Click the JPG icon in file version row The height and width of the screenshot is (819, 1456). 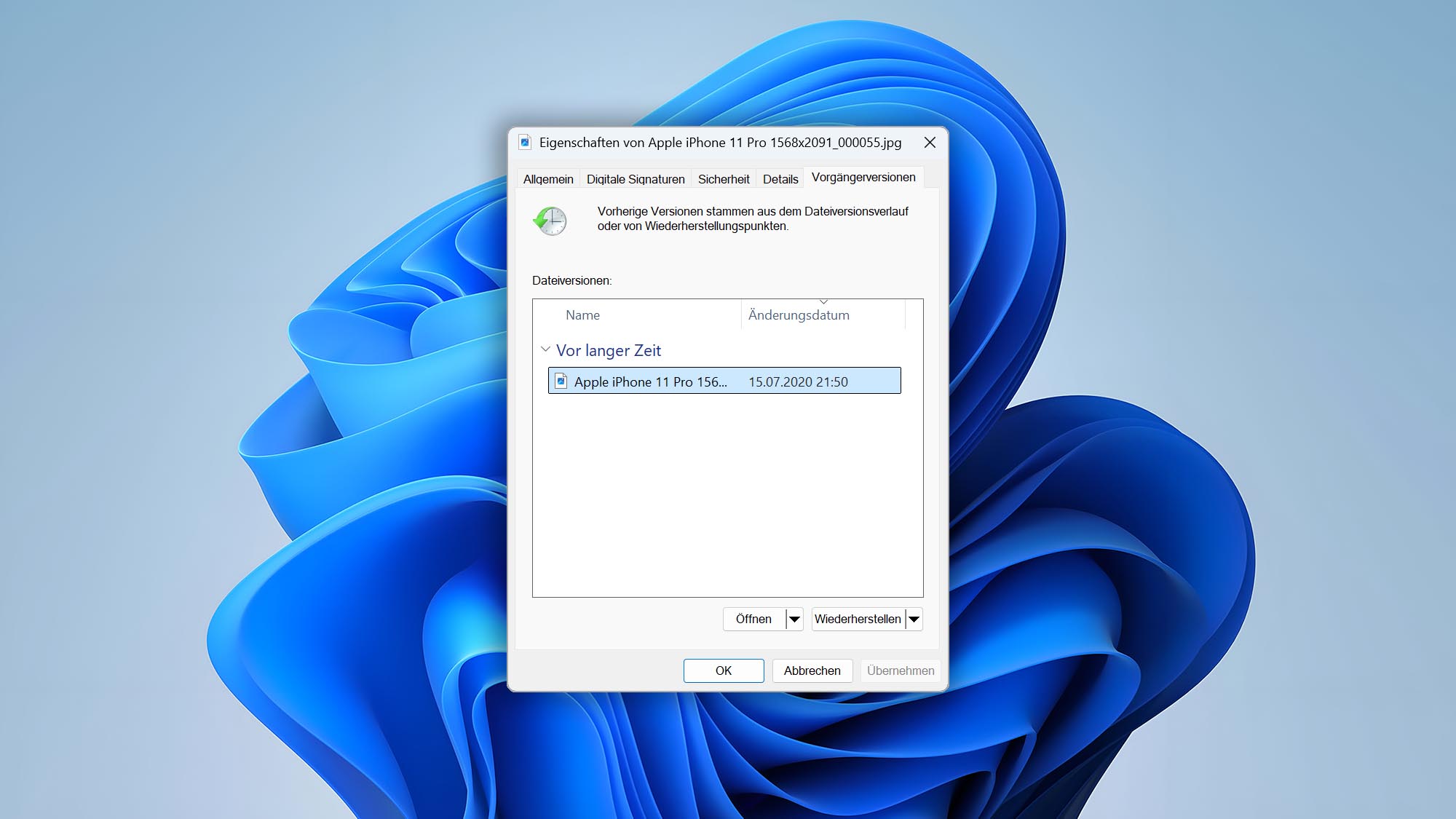(561, 381)
